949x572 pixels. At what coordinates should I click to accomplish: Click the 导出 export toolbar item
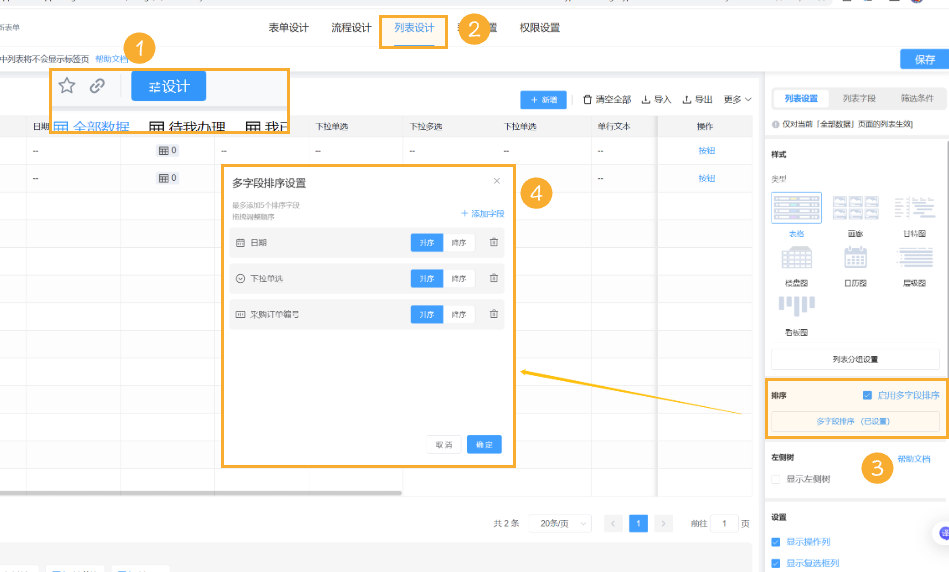tap(697, 99)
